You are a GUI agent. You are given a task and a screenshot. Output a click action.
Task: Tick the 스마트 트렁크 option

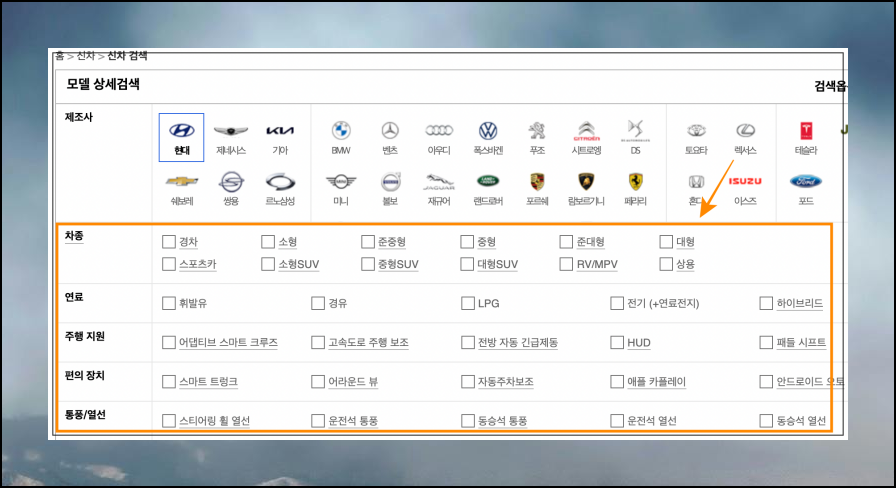(x=169, y=381)
